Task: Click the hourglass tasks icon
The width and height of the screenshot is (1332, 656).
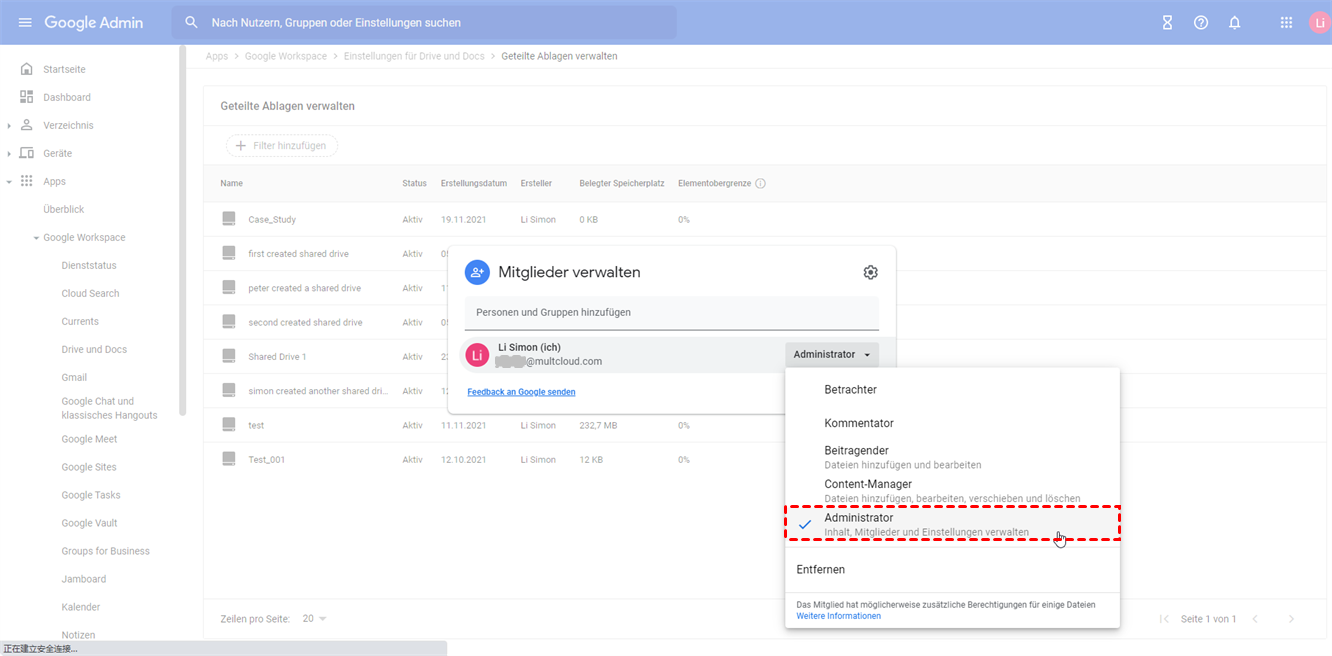Action: click(1167, 23)
